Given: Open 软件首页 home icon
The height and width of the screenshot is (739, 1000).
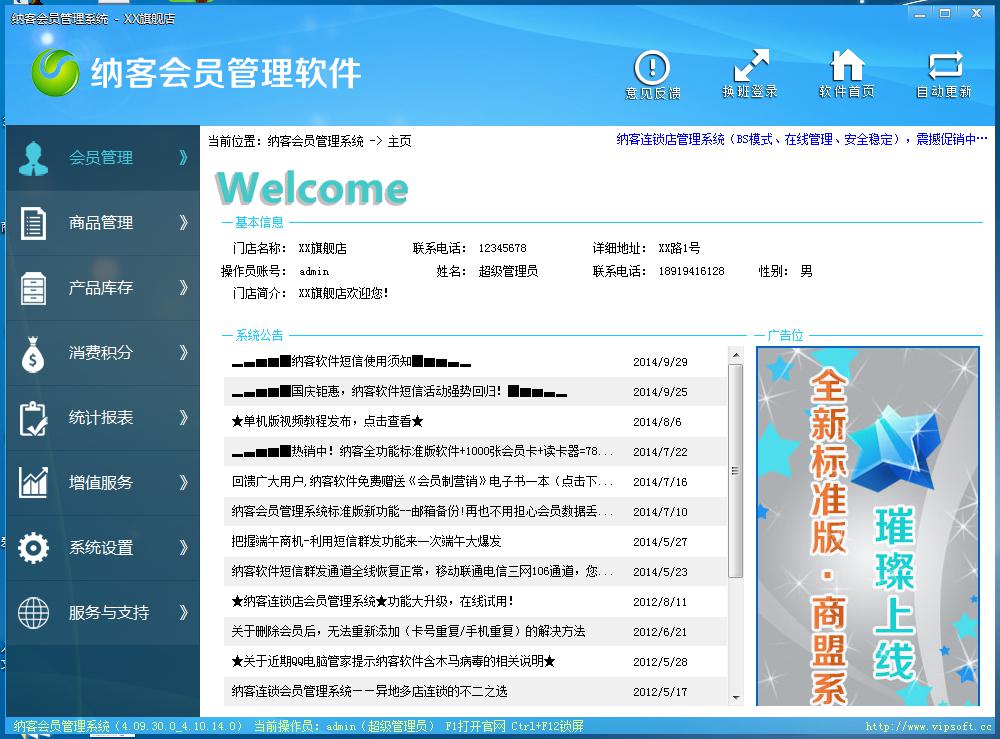Looking at the screenshot, I should (847, 66).
